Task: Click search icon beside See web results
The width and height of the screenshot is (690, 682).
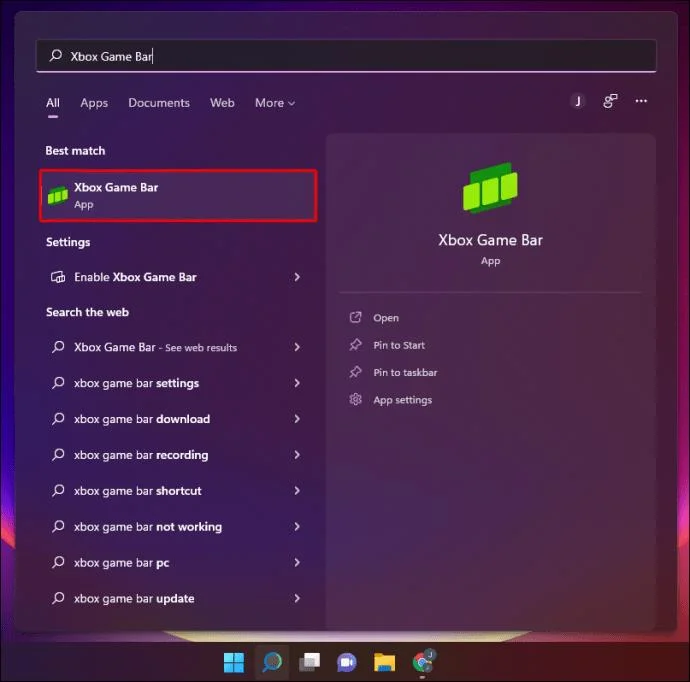Action: (x=58, y=347)
